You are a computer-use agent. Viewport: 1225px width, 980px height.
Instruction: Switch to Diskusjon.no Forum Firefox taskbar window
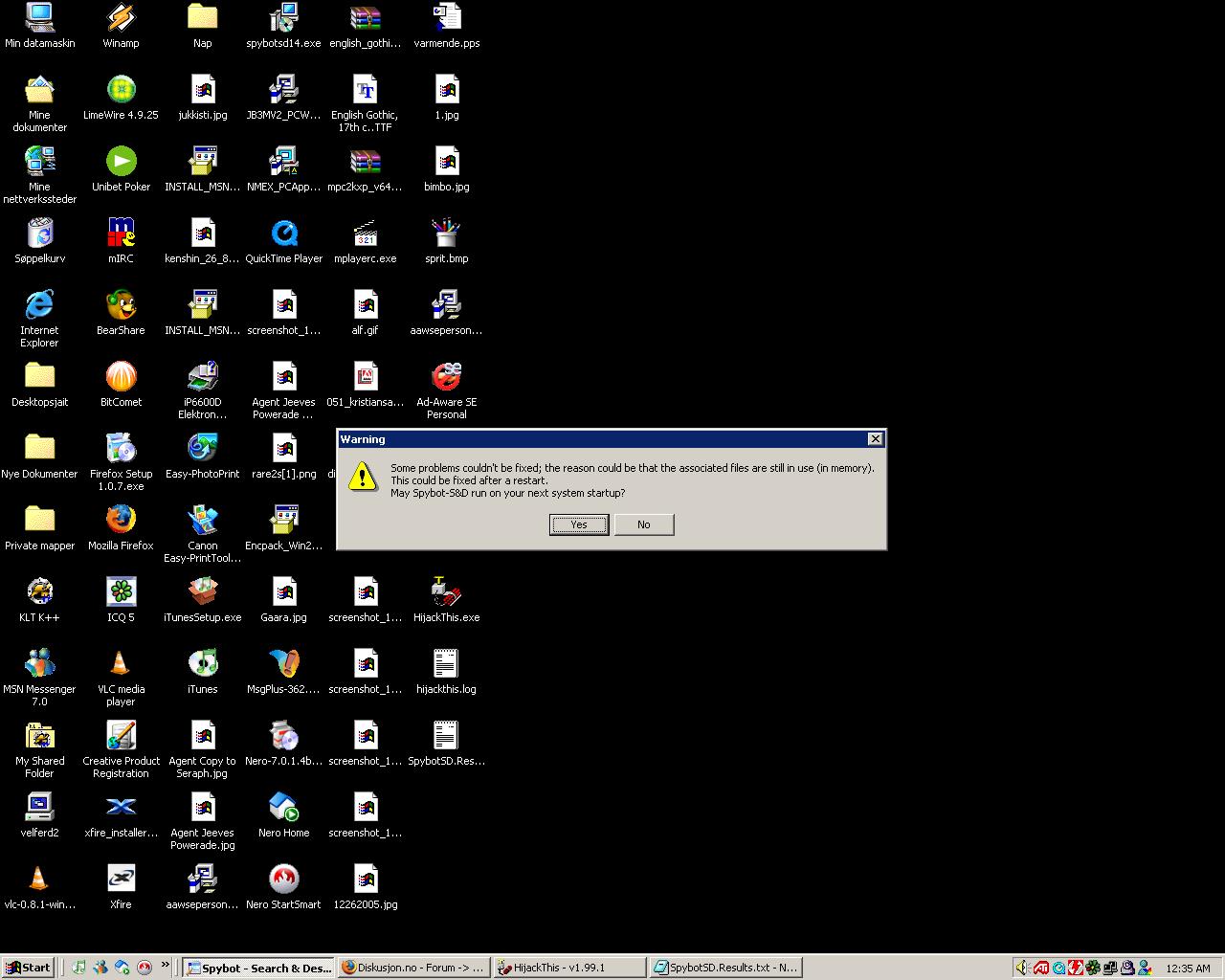(413, 968)
